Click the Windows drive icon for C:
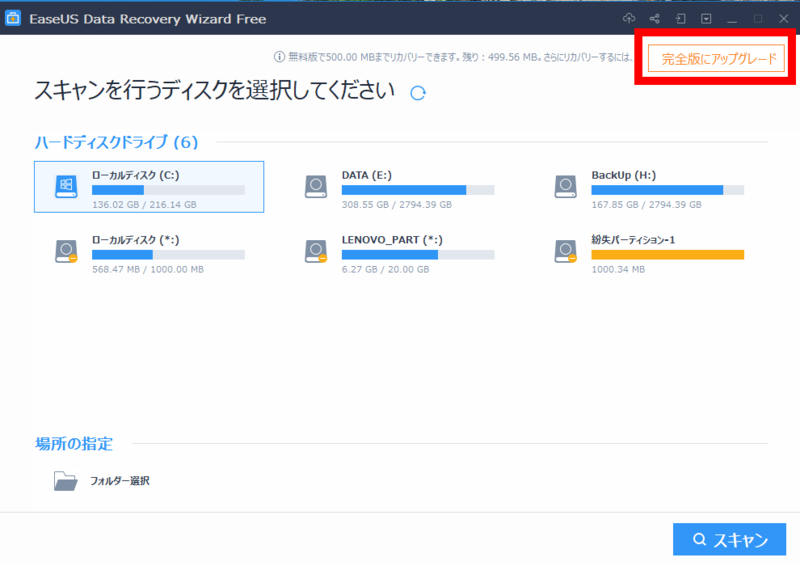The height and width of the screenshot is (566, 800). pos(66,187)
